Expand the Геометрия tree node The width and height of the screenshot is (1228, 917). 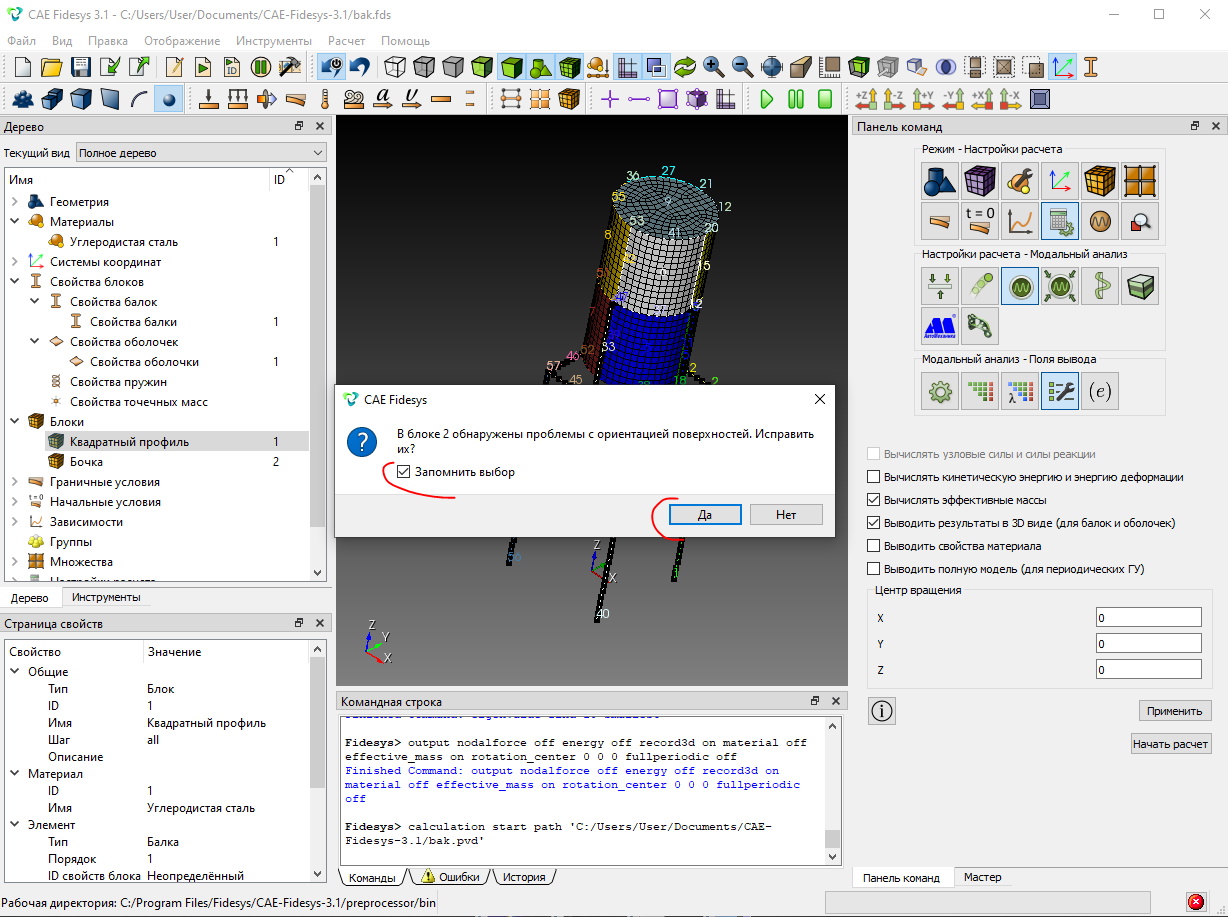14,202
